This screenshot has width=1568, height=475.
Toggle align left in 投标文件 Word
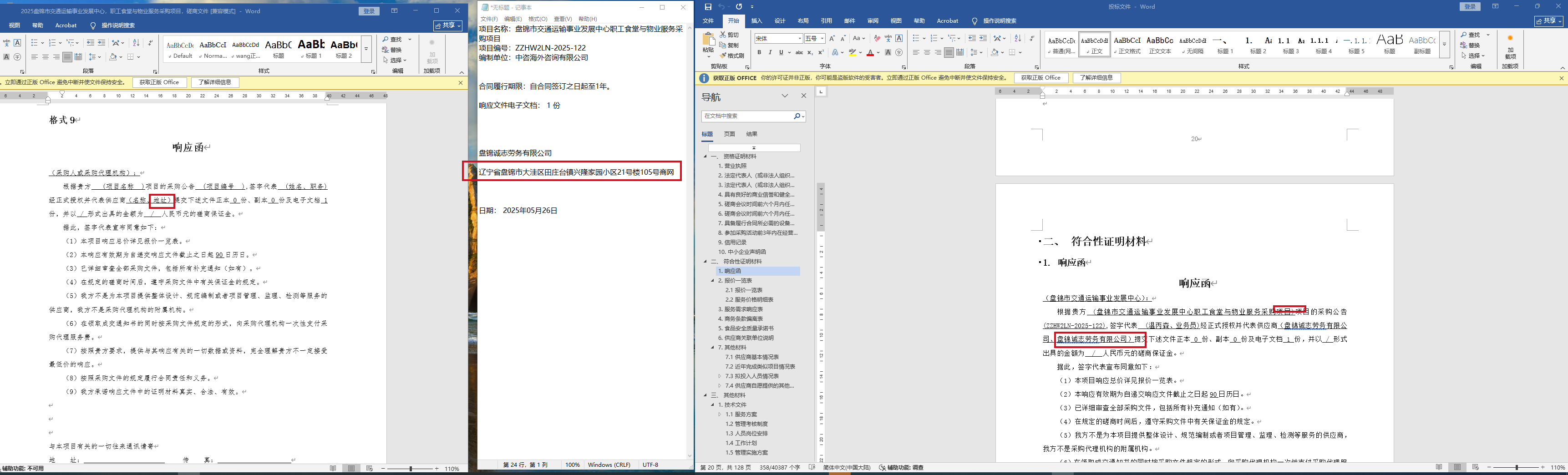tap(916, 53)
